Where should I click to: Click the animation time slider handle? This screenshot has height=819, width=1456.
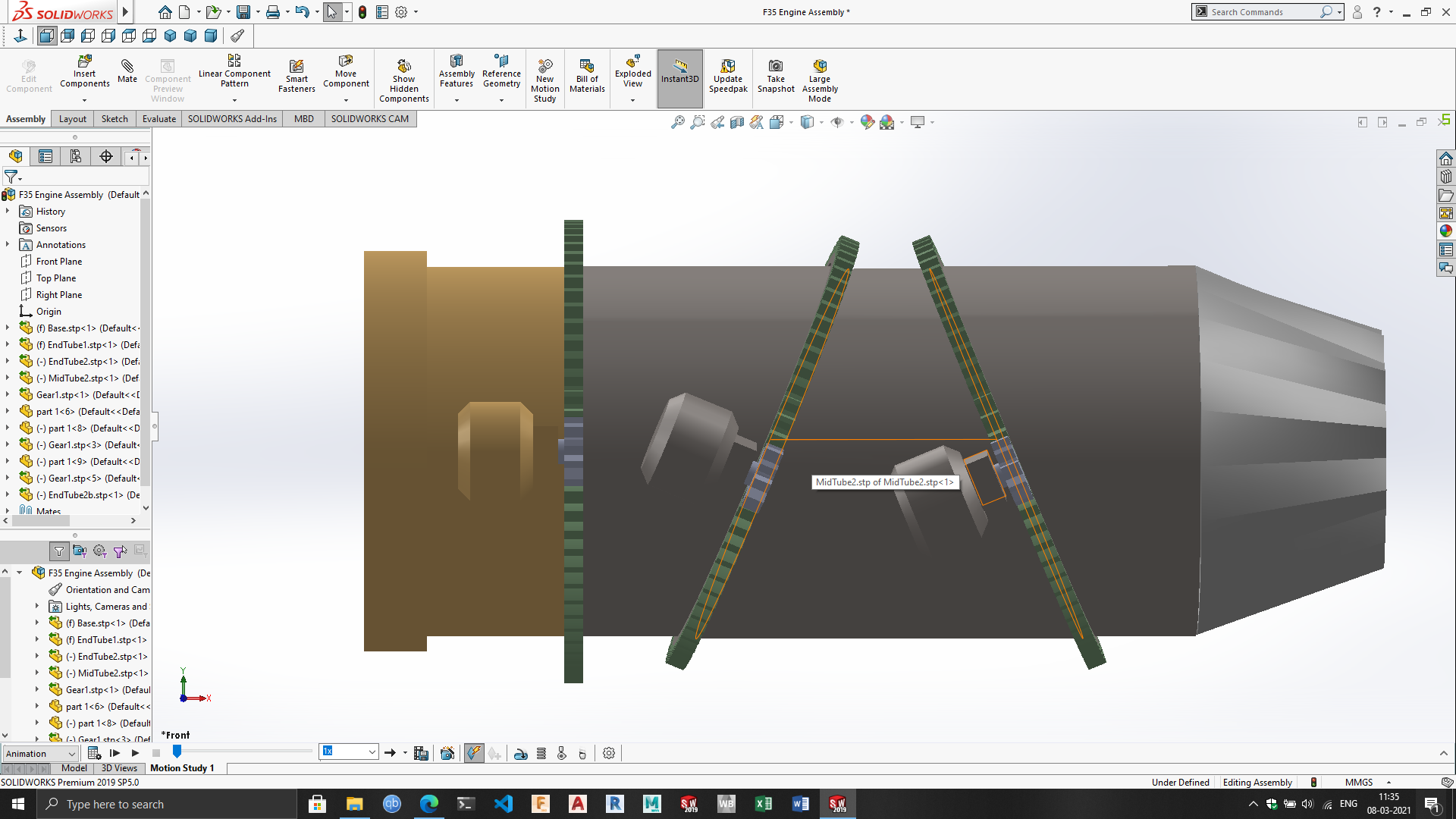pos(177,751)
